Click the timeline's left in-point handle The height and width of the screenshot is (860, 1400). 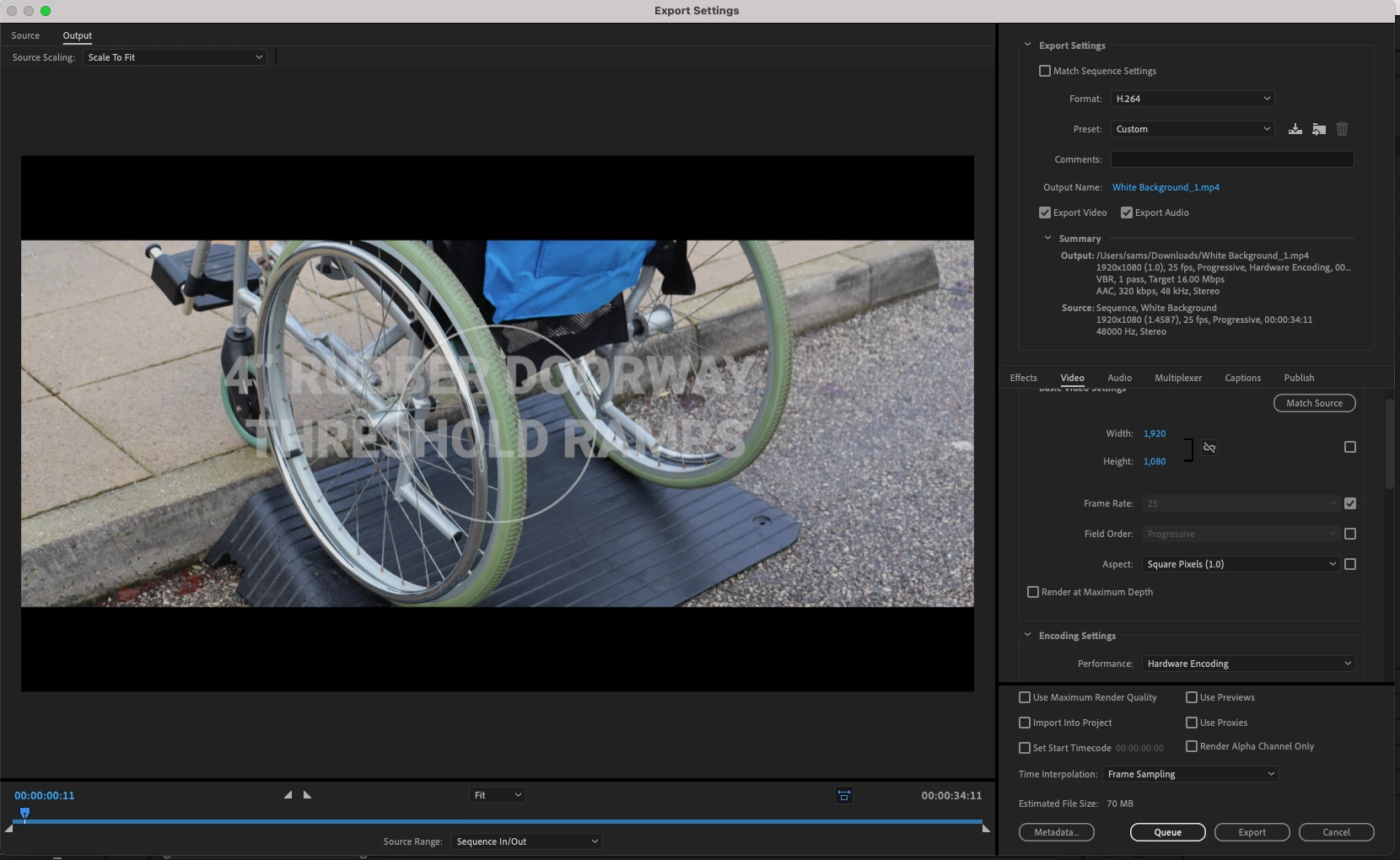click(8, 829)
